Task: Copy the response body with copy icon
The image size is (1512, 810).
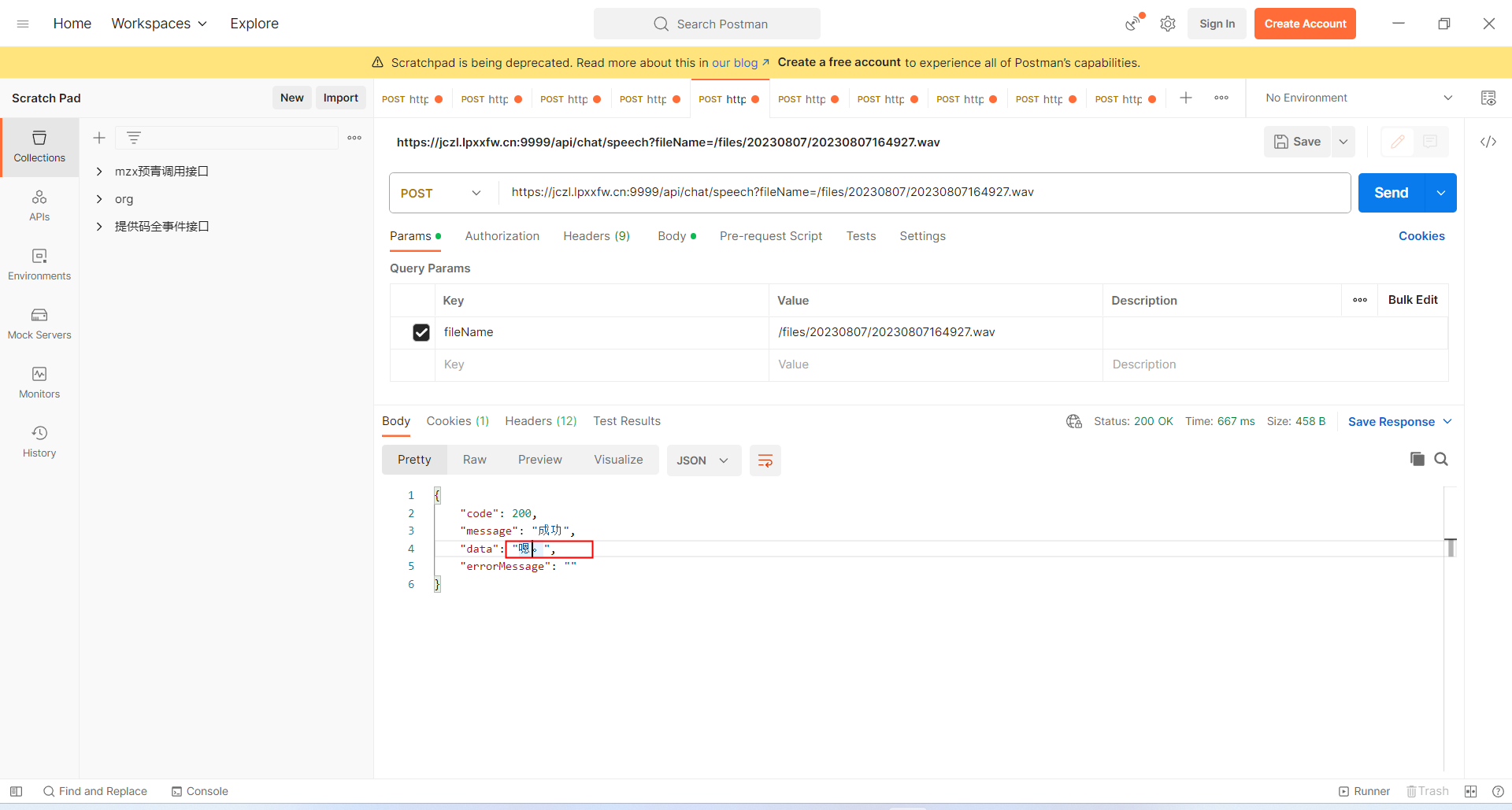Action: click(1417, 459)
